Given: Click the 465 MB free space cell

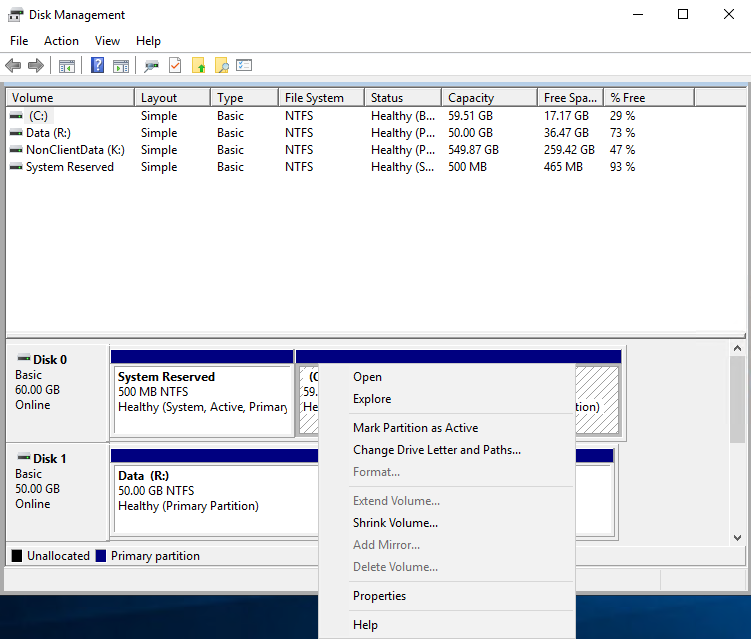Looking at the screenshot, I should pyautogui.click(x=563, y=167).
